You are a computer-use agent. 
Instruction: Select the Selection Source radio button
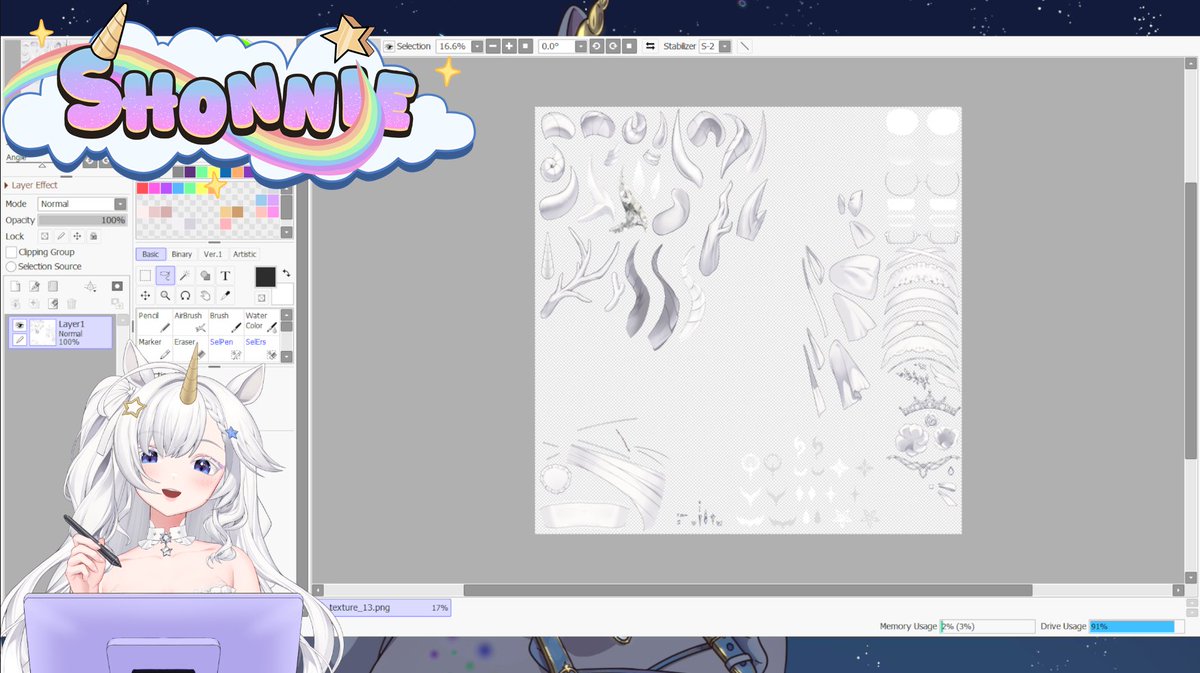pyautogui.click(x=11, y=266)
